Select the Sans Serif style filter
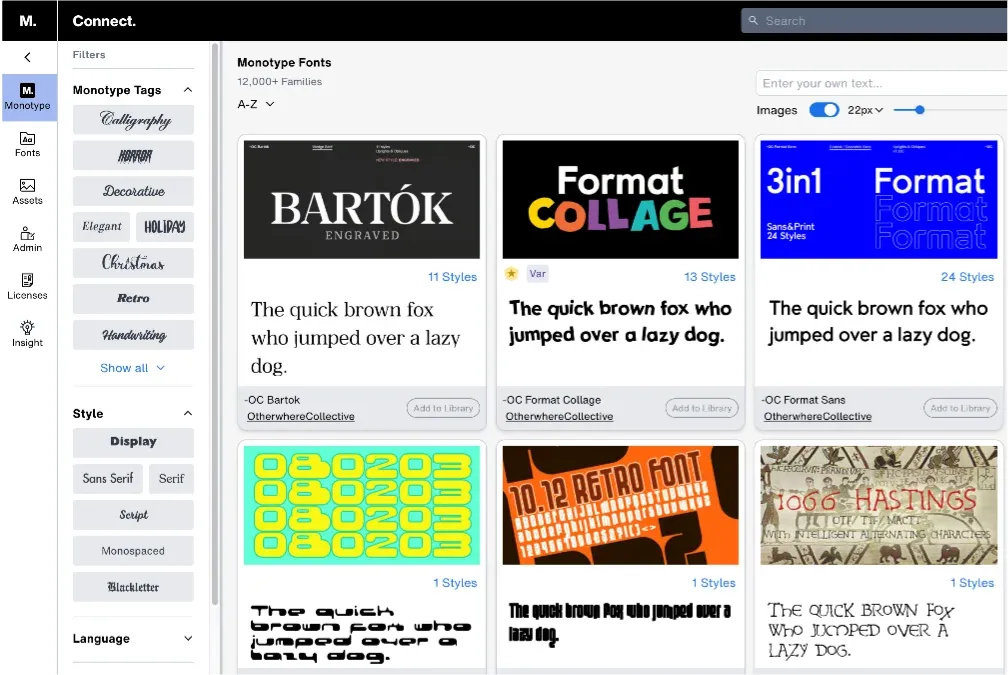Viewport: 1008px width, 675px height. [108, 479]
